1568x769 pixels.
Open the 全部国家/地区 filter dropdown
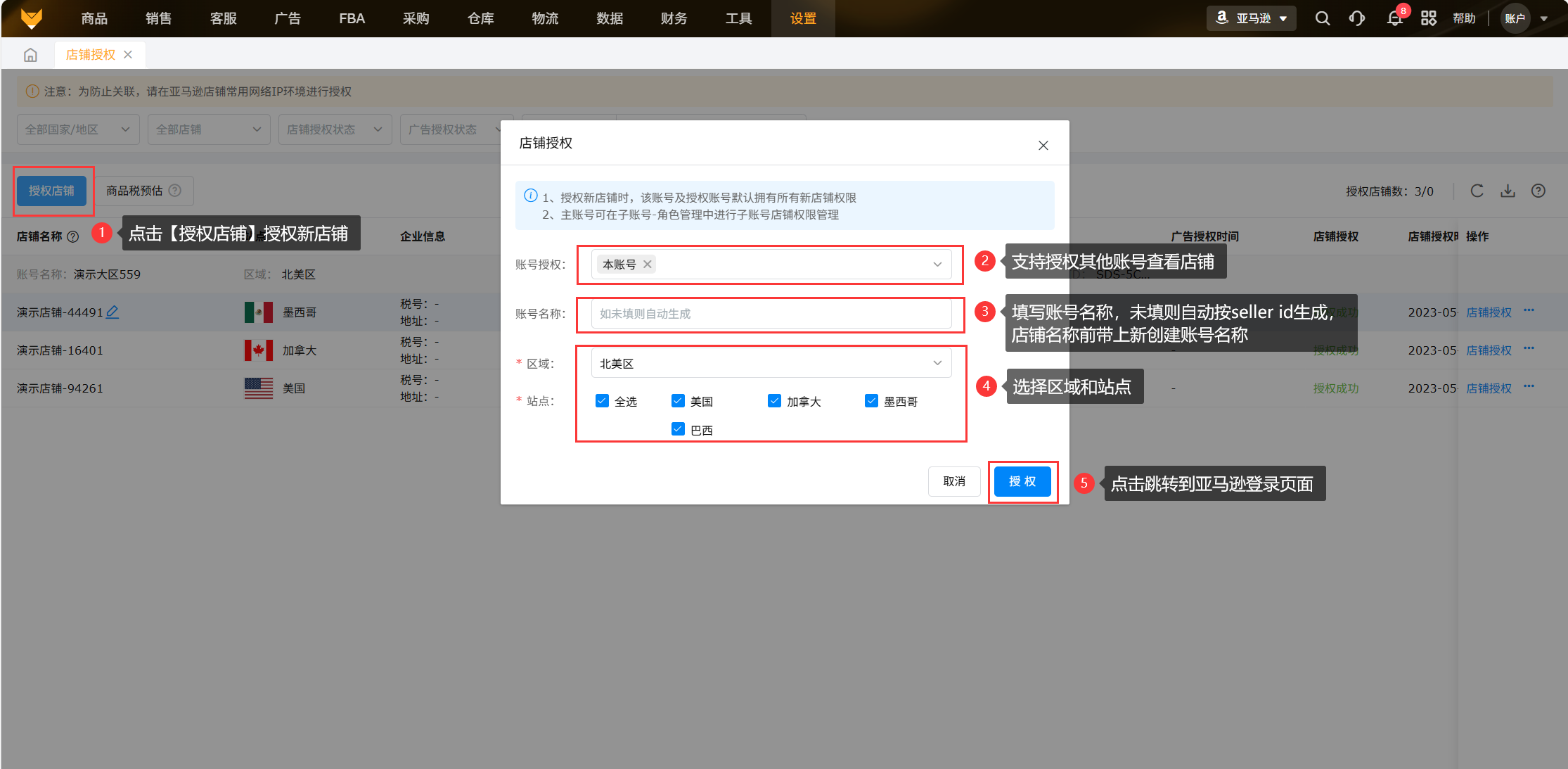77,129
